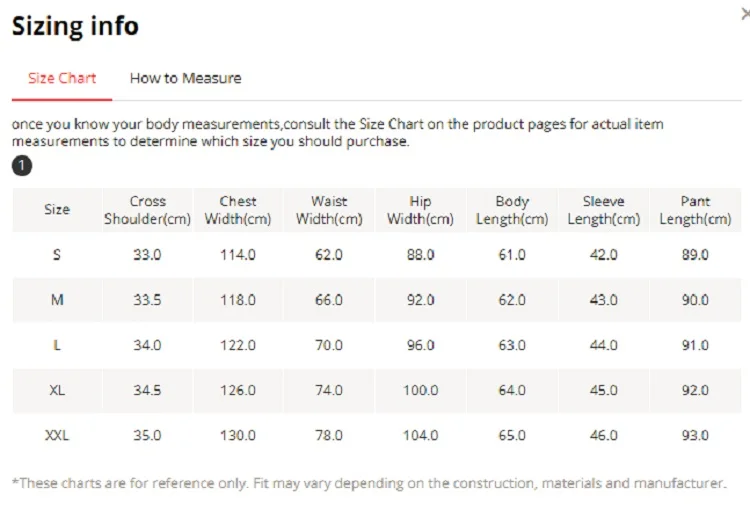Click the Sleeve Length(cm) header cell
The width and height of the screenshot is (750, 510).
point(604,210)
